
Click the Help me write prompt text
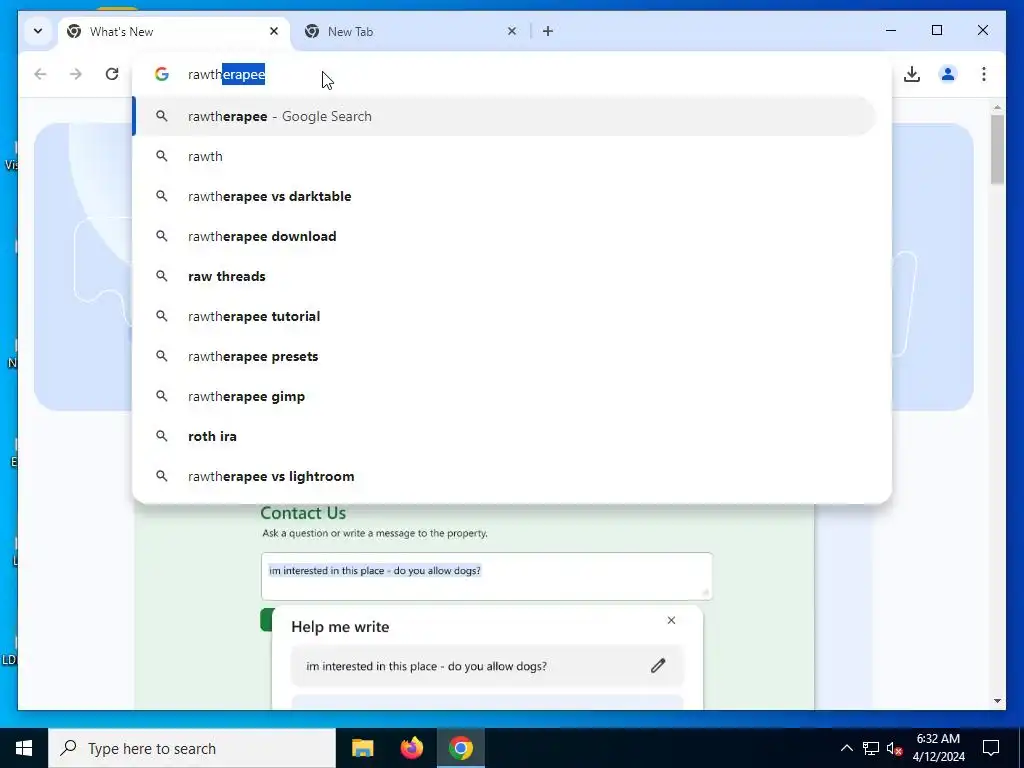426,666
